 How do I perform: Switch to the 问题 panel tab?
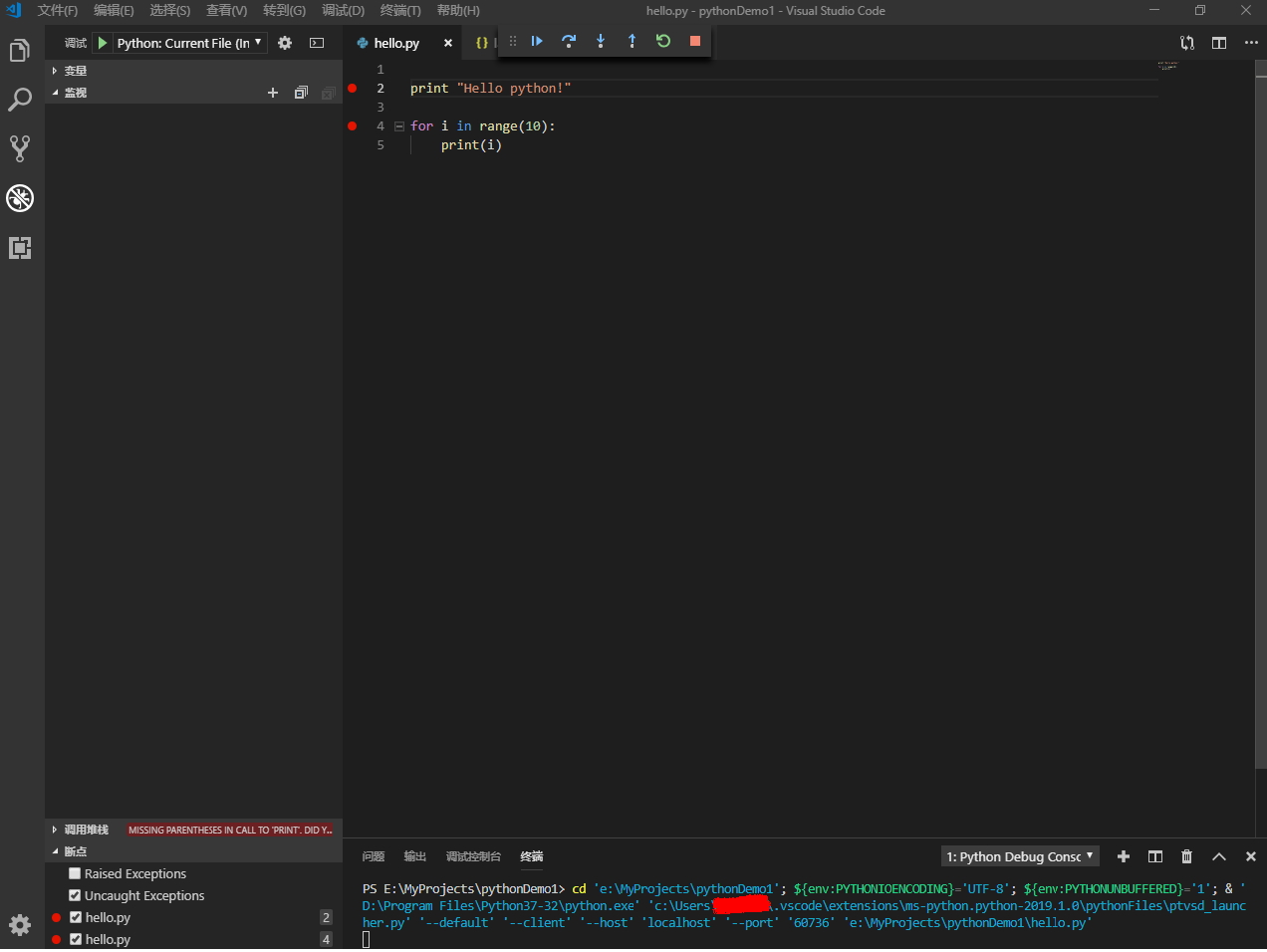pos(374,856)
